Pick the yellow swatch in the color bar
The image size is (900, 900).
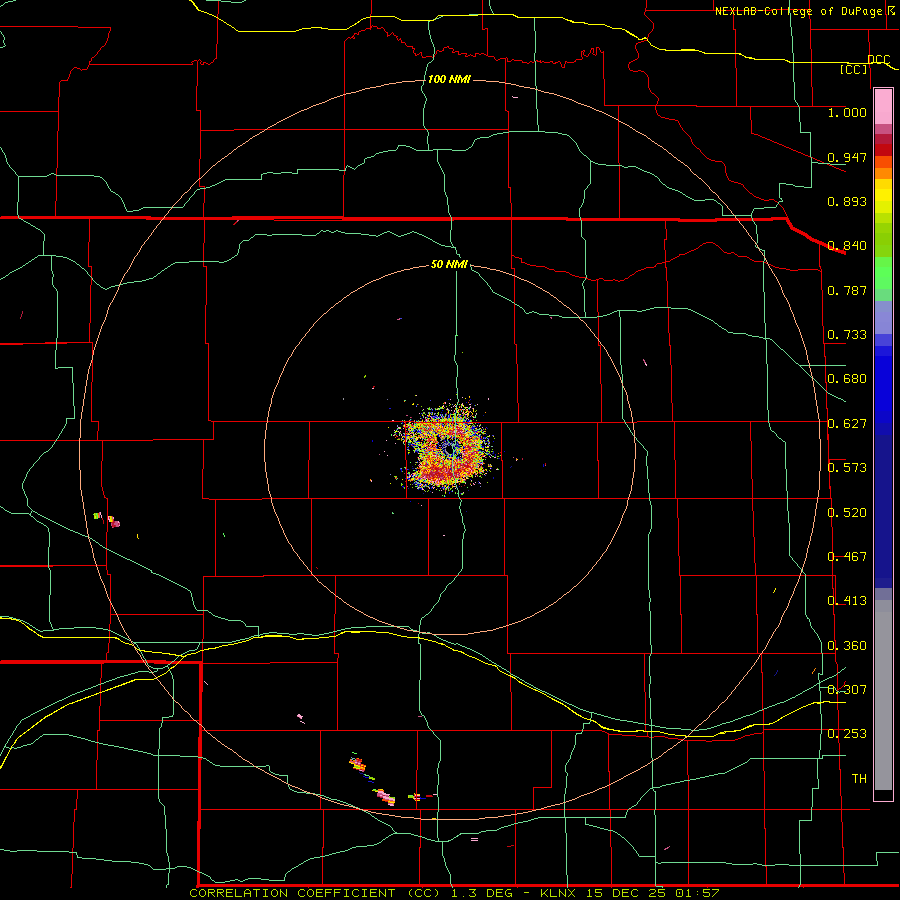point(883,196)
